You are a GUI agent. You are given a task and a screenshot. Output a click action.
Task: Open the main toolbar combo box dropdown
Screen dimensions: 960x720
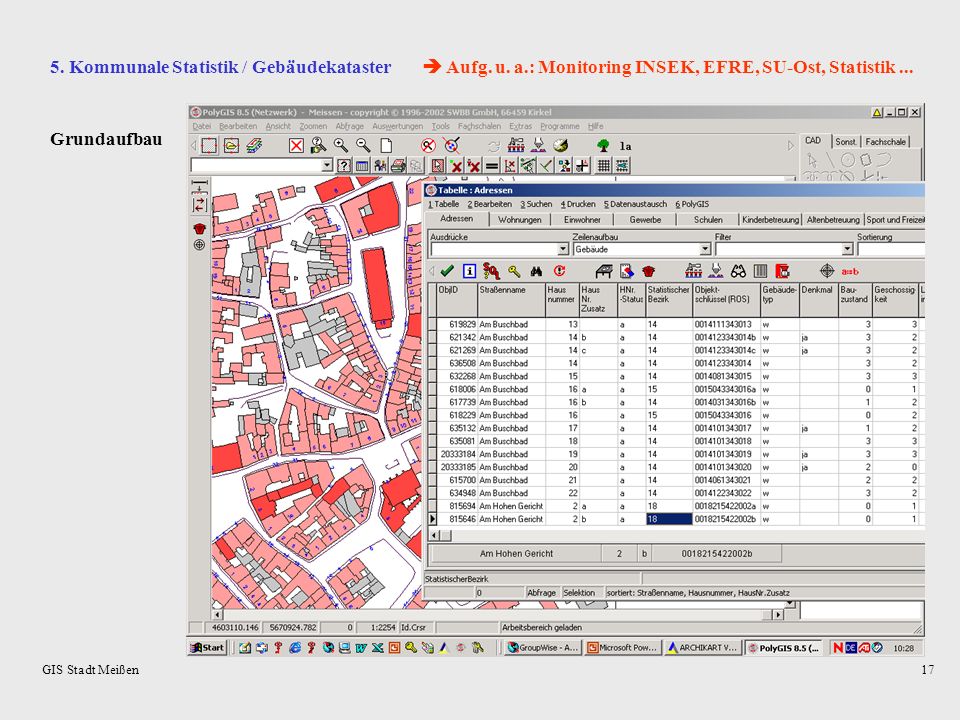(x=328, y=165)
